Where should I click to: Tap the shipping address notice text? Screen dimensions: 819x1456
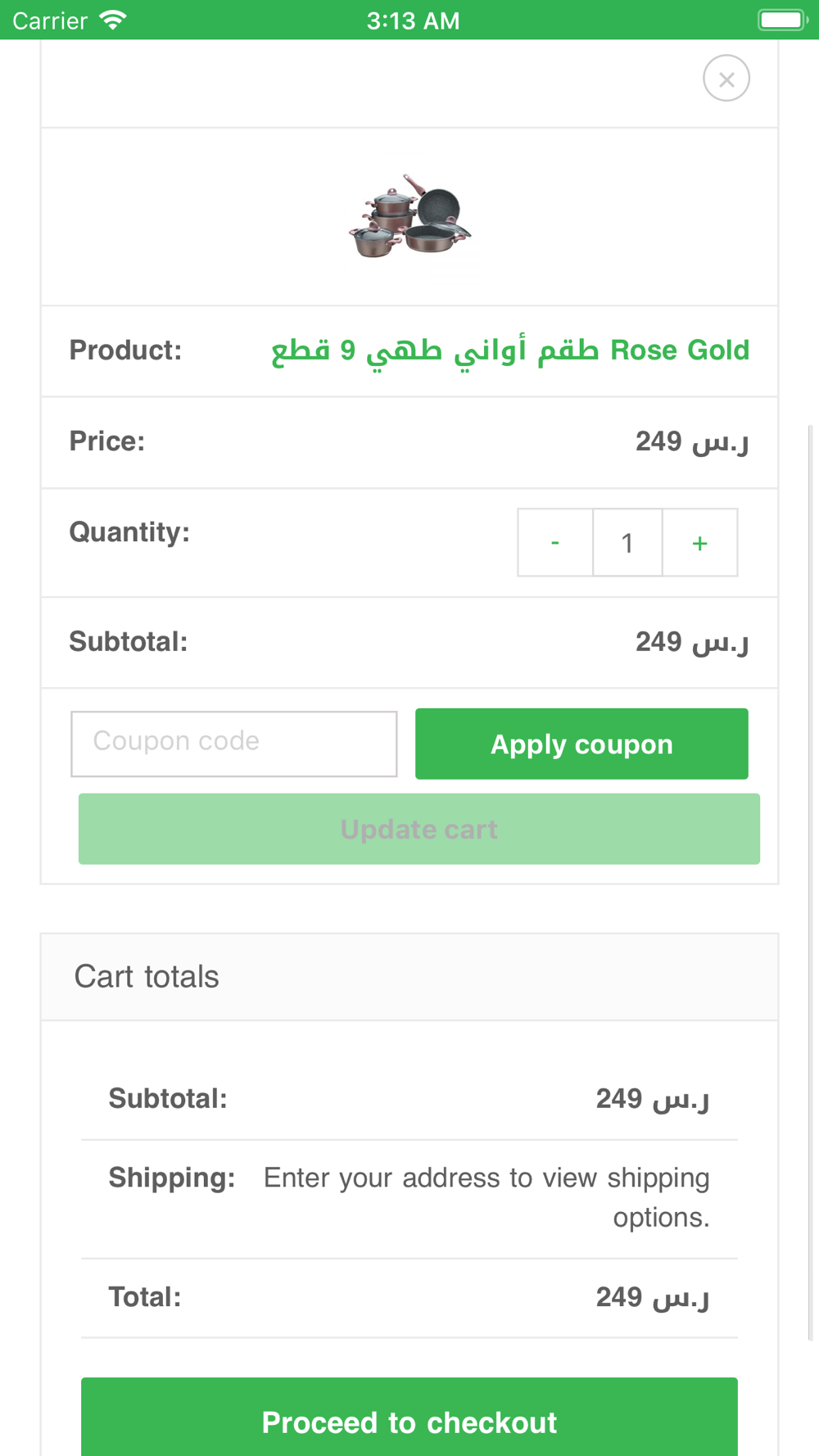pos(486,1197)
